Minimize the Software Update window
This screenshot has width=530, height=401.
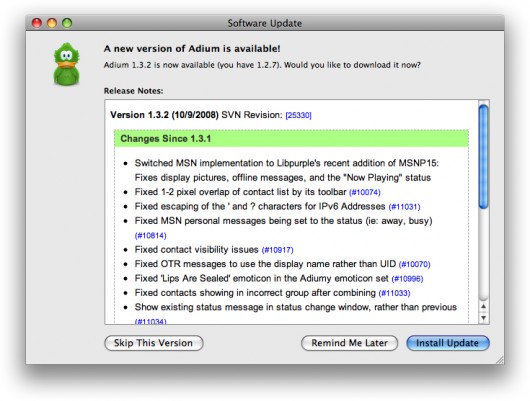52,23
